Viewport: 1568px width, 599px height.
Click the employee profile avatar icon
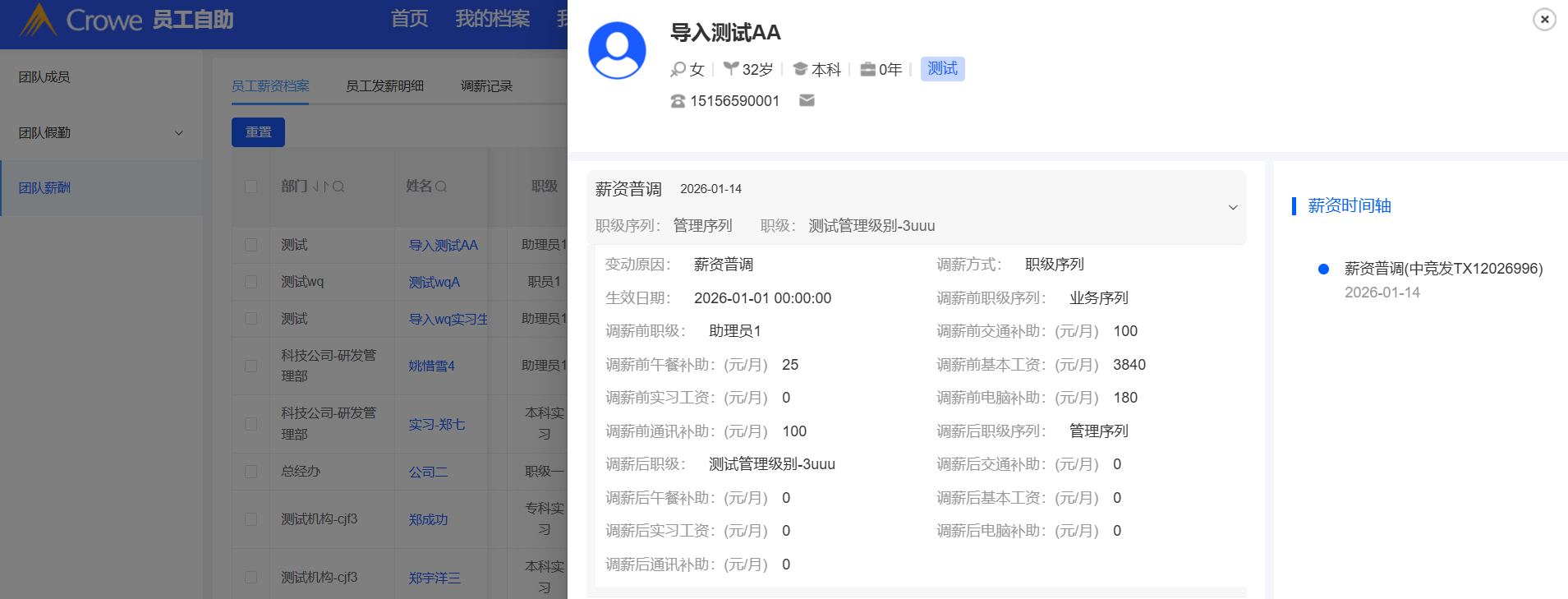(x=617, y=50)
